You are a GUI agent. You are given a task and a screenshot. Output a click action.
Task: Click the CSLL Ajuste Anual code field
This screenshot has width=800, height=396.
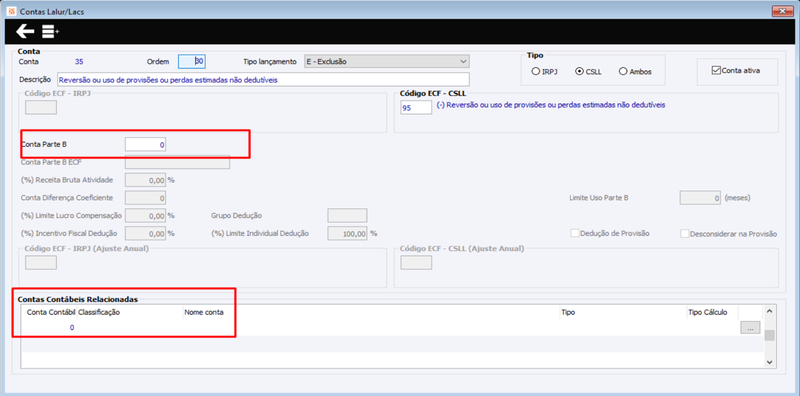coord(416,262)
